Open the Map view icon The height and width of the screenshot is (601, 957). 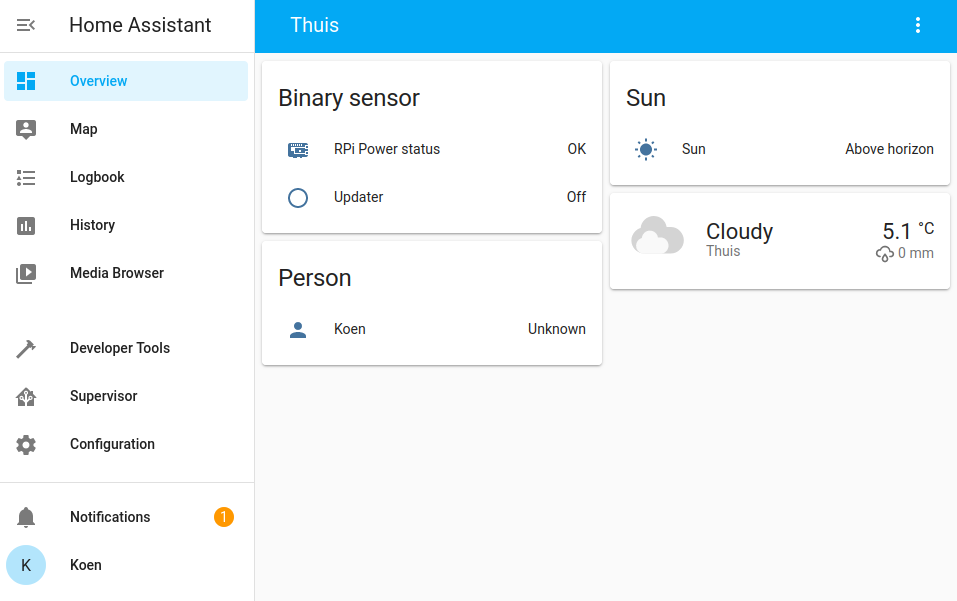[26, 129]
